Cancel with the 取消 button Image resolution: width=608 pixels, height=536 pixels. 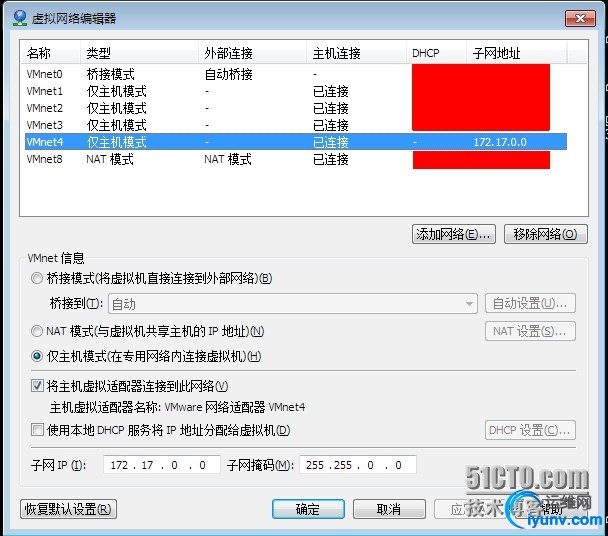point(389,509)
